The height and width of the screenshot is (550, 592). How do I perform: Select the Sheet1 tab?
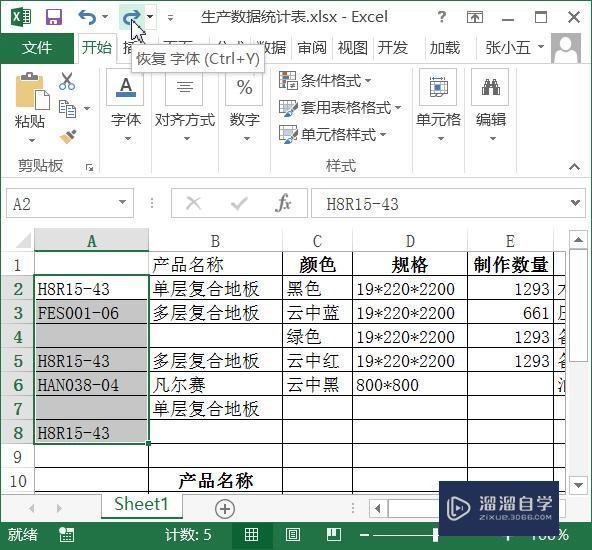[x=141, y=505]
